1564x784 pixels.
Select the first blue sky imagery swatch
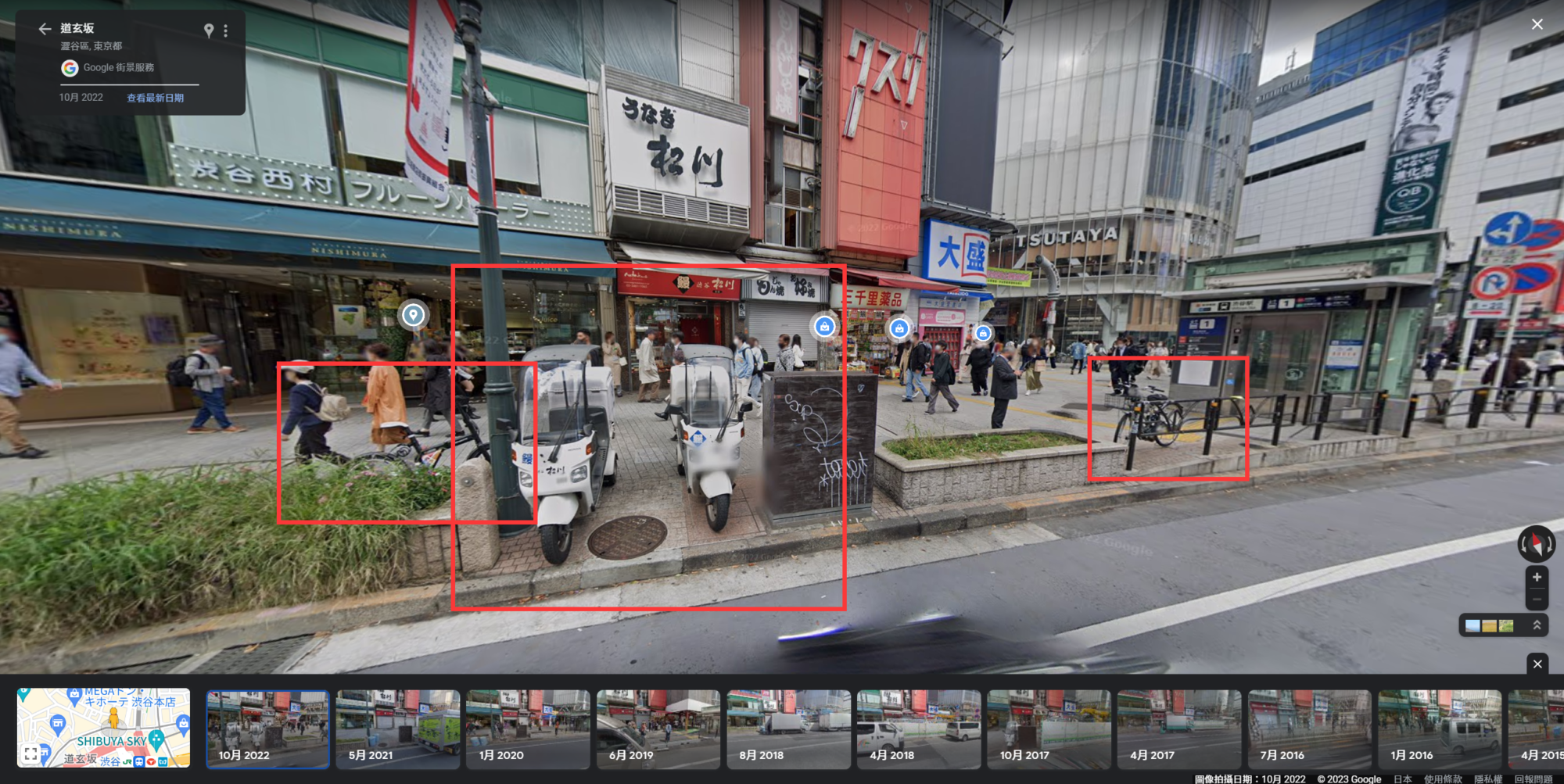[1473, 625]
